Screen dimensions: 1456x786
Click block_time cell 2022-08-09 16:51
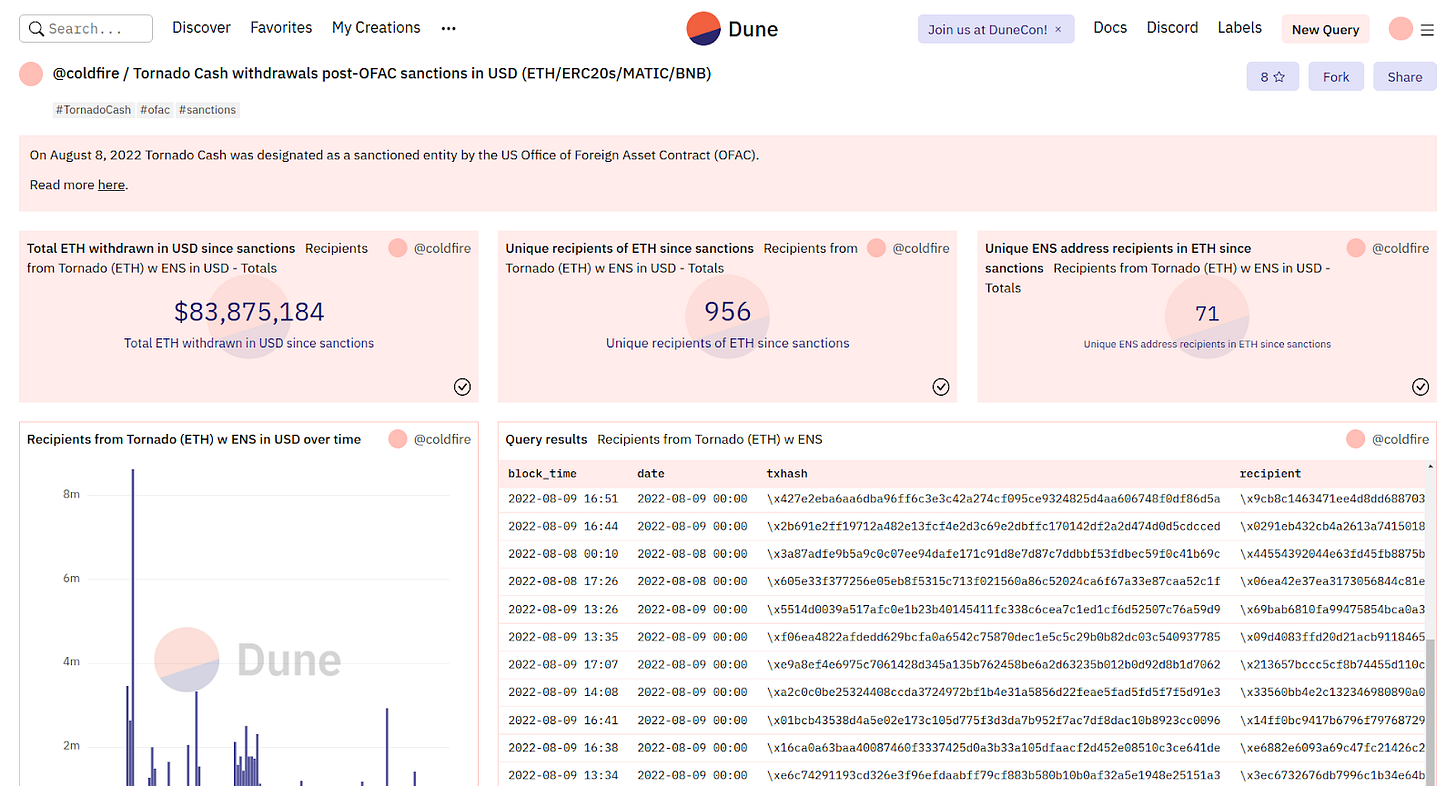(x=563, y=498)
